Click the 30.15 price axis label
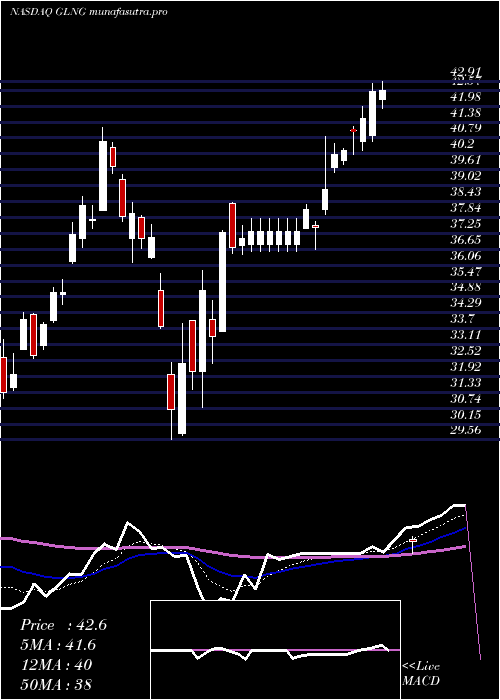Screen dimensions: 500x700 [465, 415]
